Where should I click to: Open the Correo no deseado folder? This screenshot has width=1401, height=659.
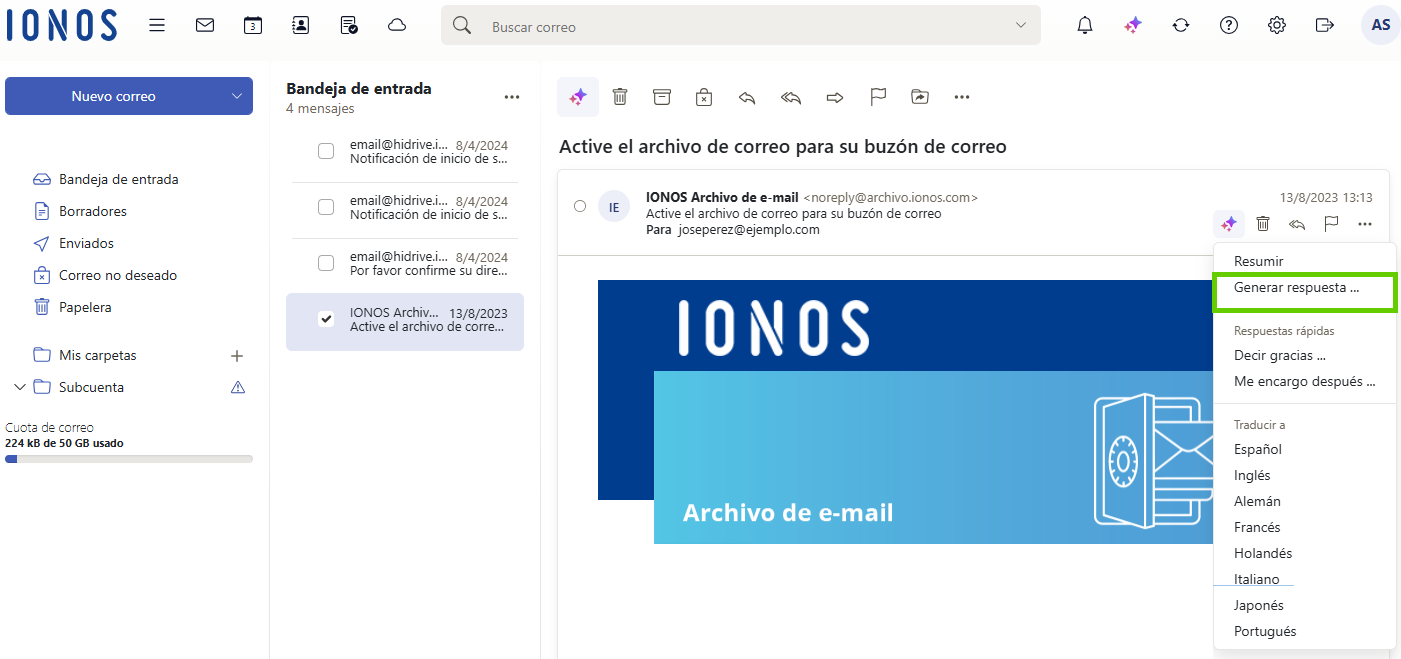tap(118, 275)
